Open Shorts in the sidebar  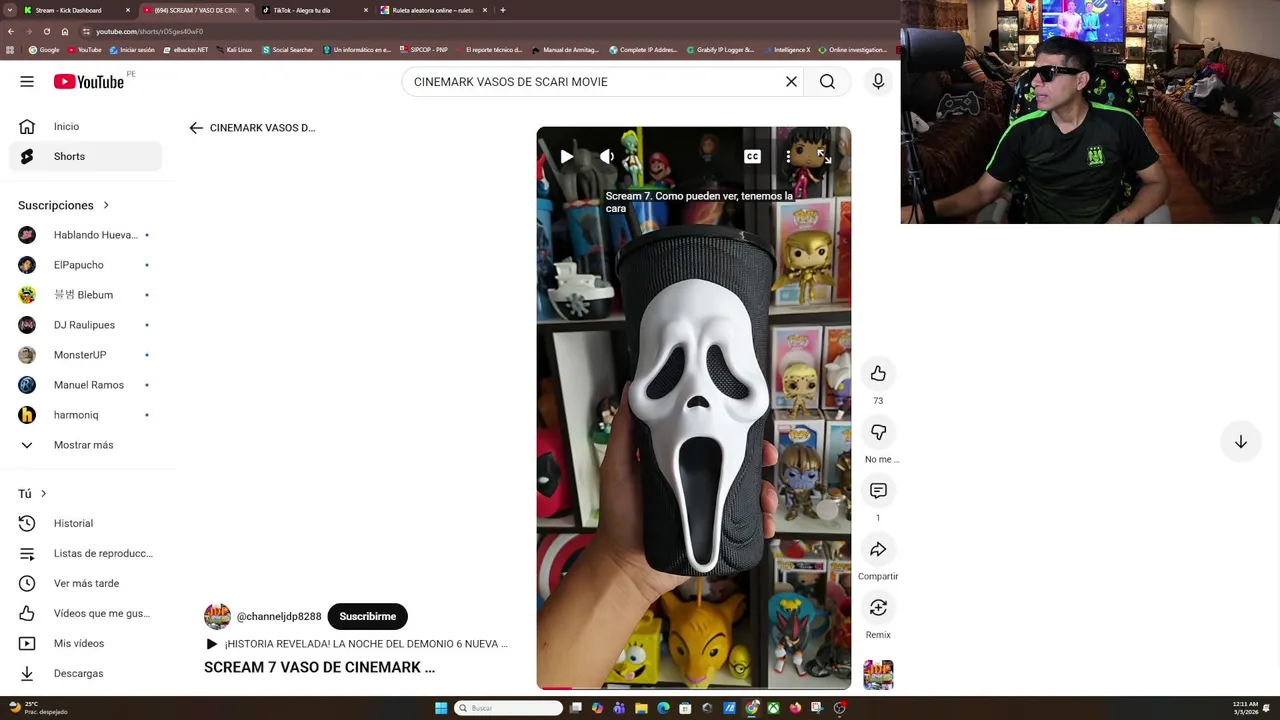pos(86,157)
